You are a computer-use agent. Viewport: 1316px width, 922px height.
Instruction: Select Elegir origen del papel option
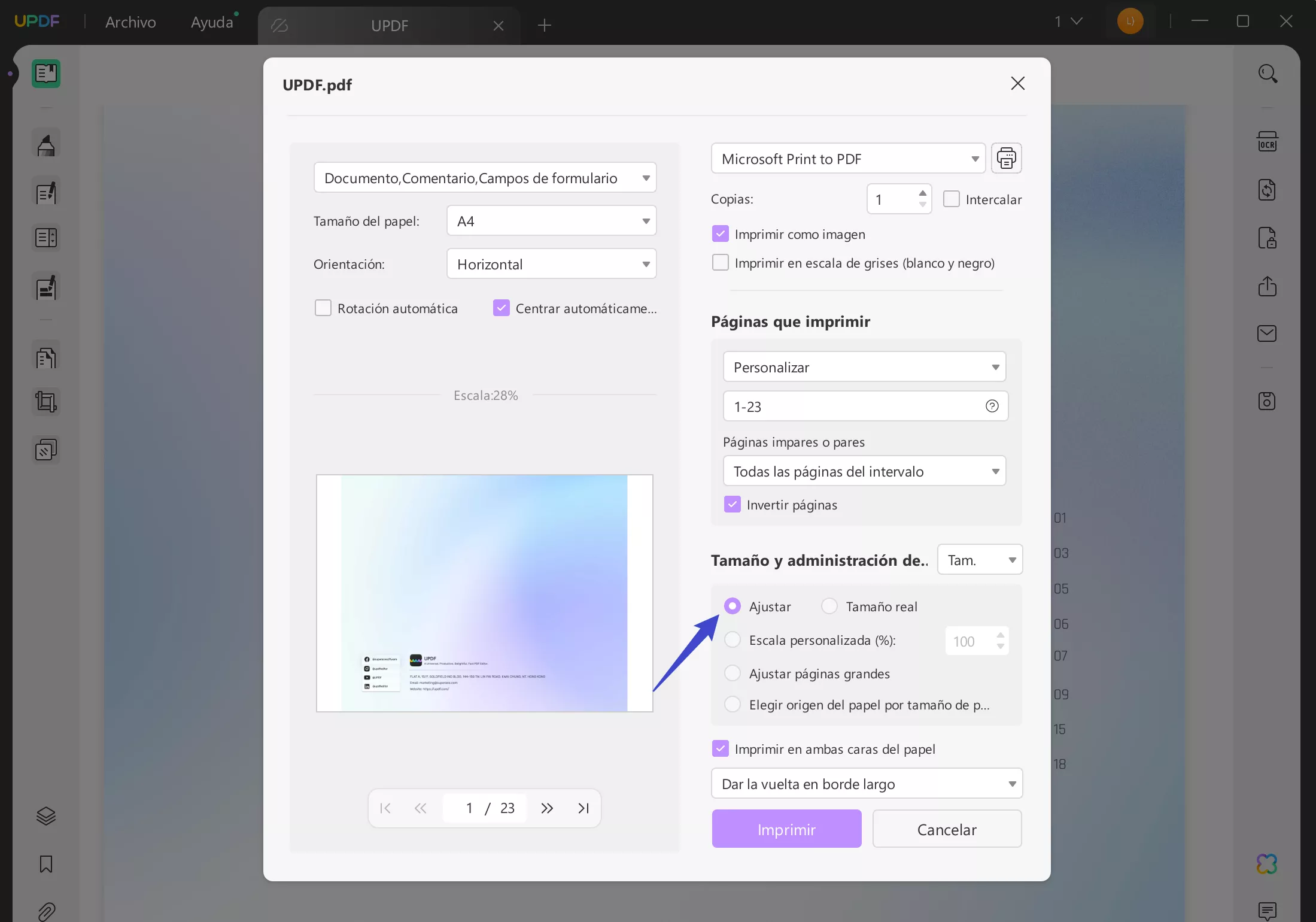733,705
